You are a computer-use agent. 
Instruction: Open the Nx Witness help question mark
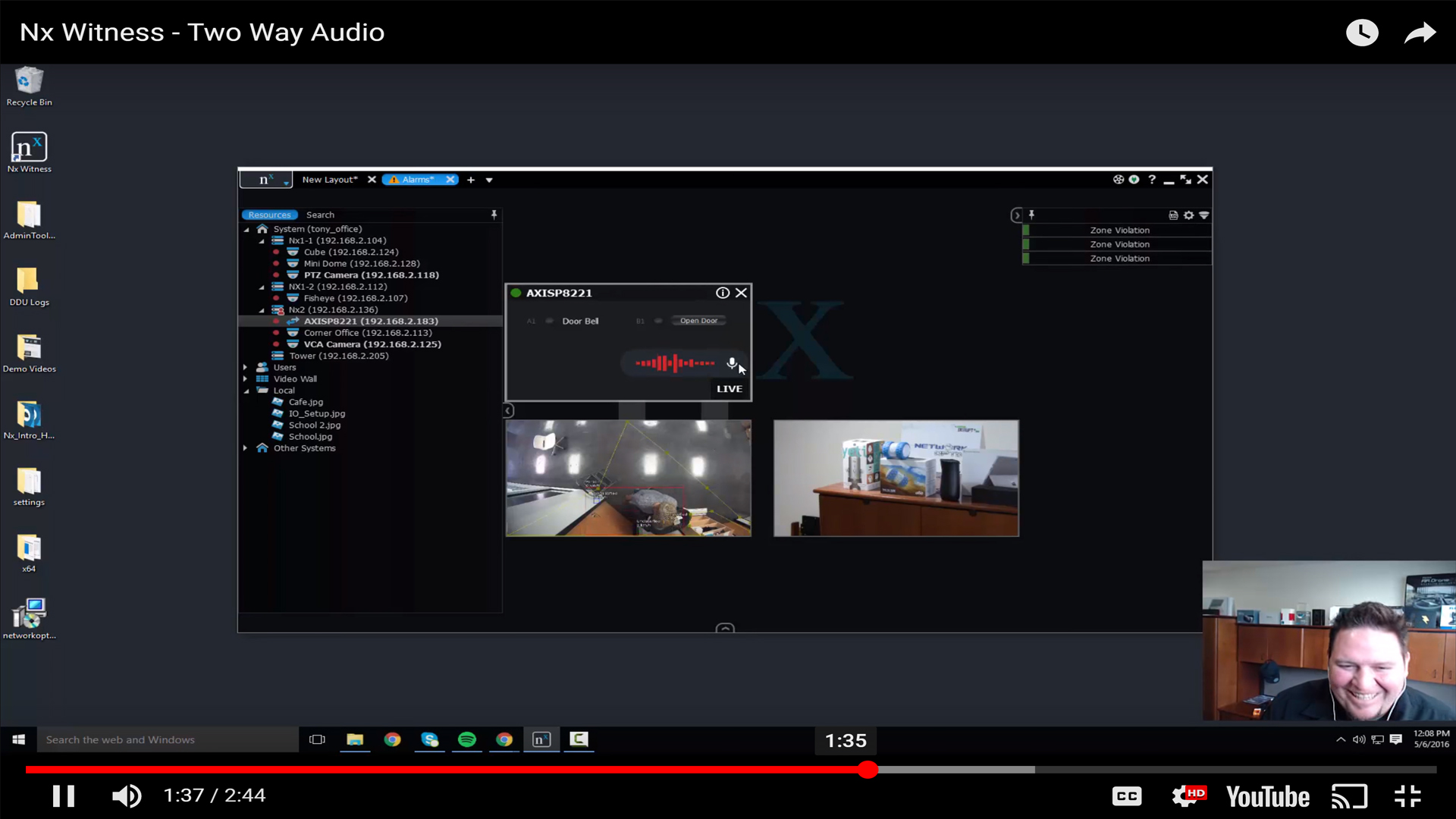click(x=1152, y=180)
